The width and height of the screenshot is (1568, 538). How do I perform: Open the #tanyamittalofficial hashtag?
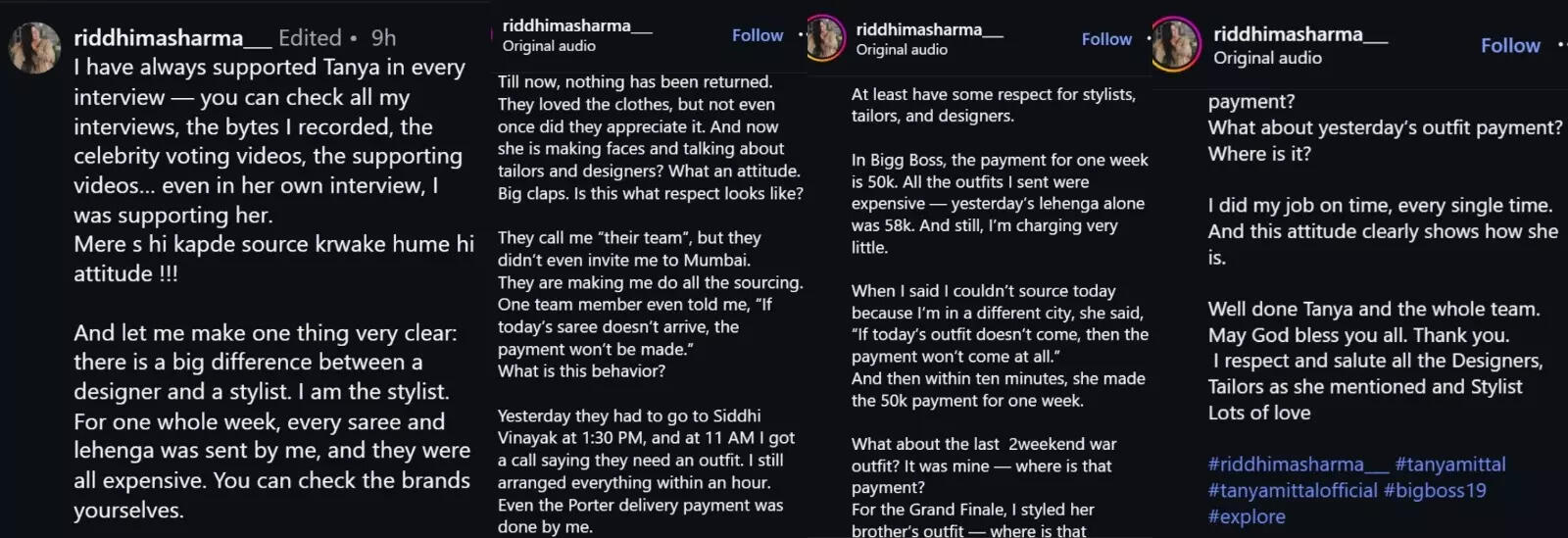(1293, 491)
